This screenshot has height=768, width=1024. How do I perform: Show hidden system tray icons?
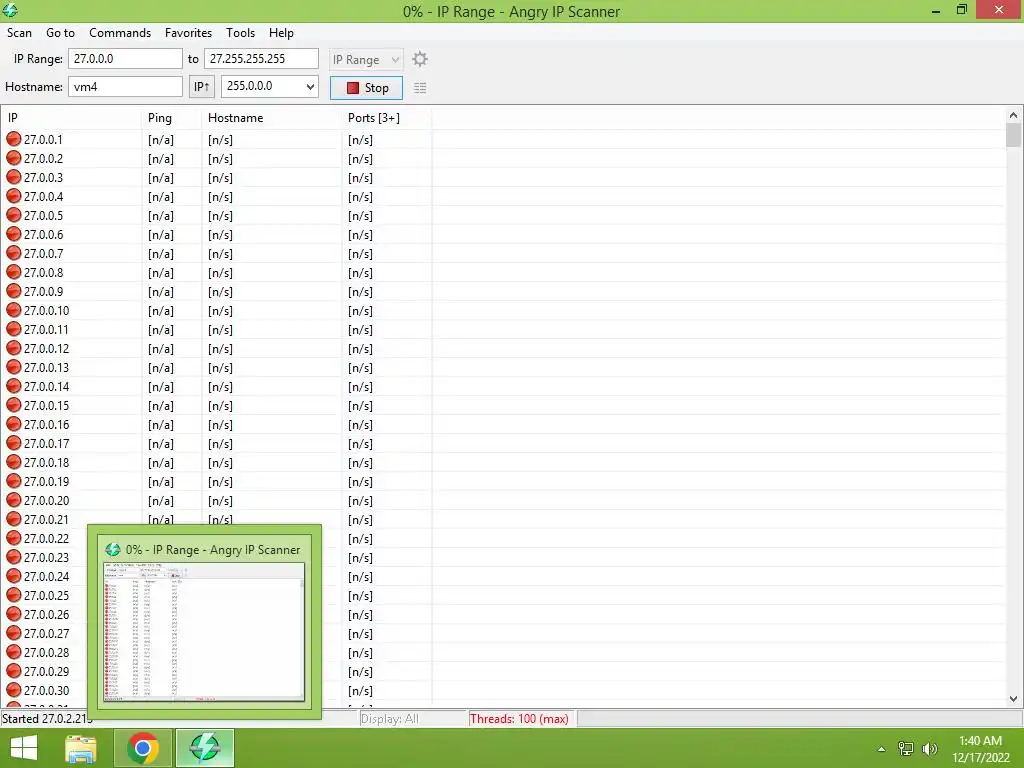pos(882,749)
